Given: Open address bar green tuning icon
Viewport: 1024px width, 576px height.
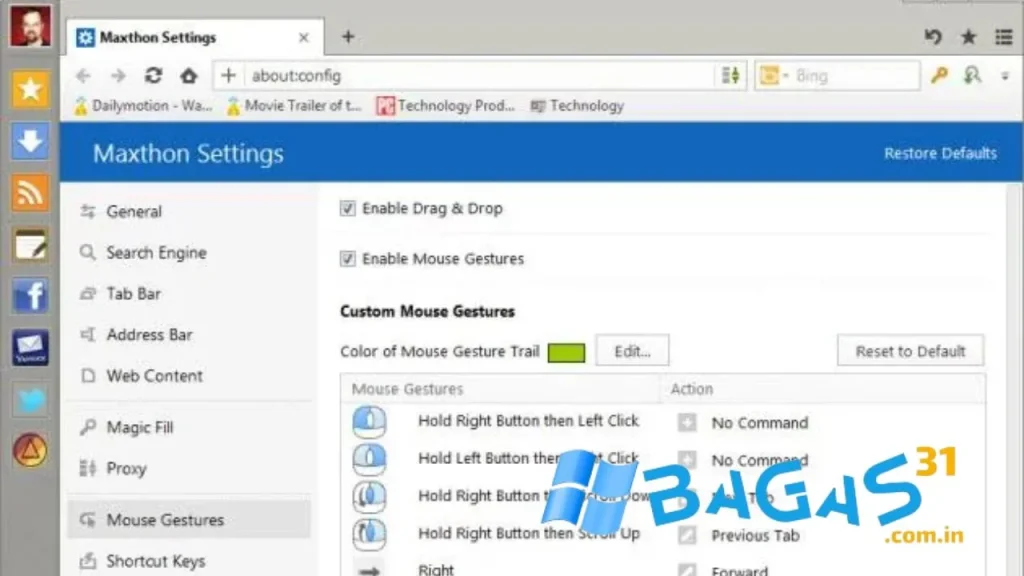Looking at the screenshot, I should [730, 76].
